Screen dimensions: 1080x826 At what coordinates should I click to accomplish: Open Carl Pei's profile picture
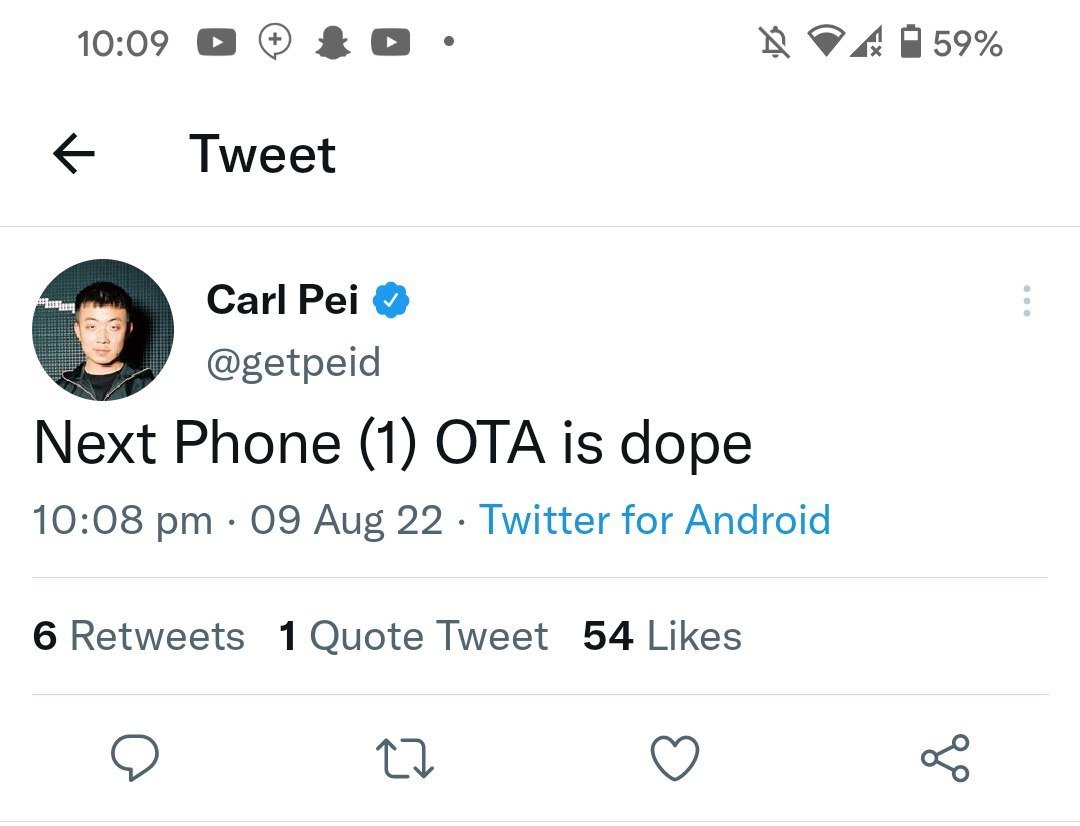(x=103, y=330)
